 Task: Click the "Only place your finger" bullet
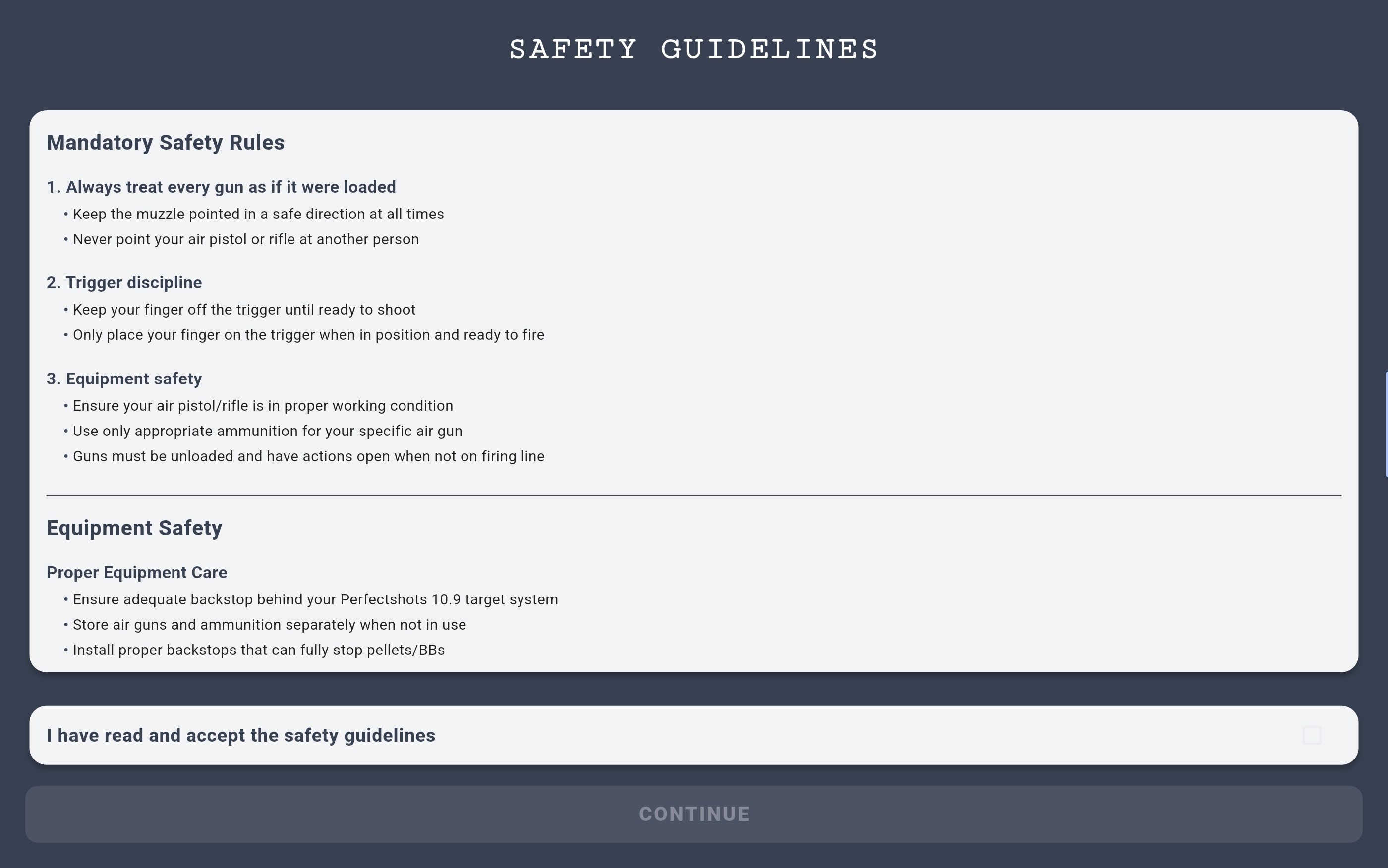coord(308,335)
